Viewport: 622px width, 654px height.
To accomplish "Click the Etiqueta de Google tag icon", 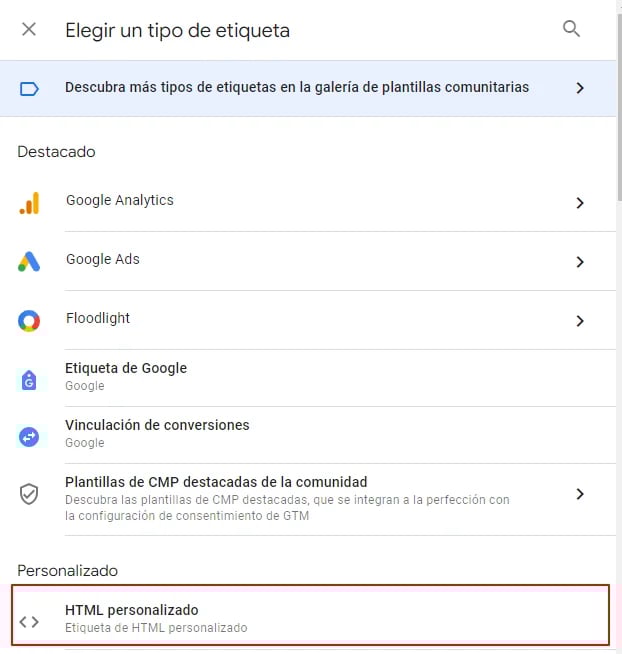I will coord(29,380).
